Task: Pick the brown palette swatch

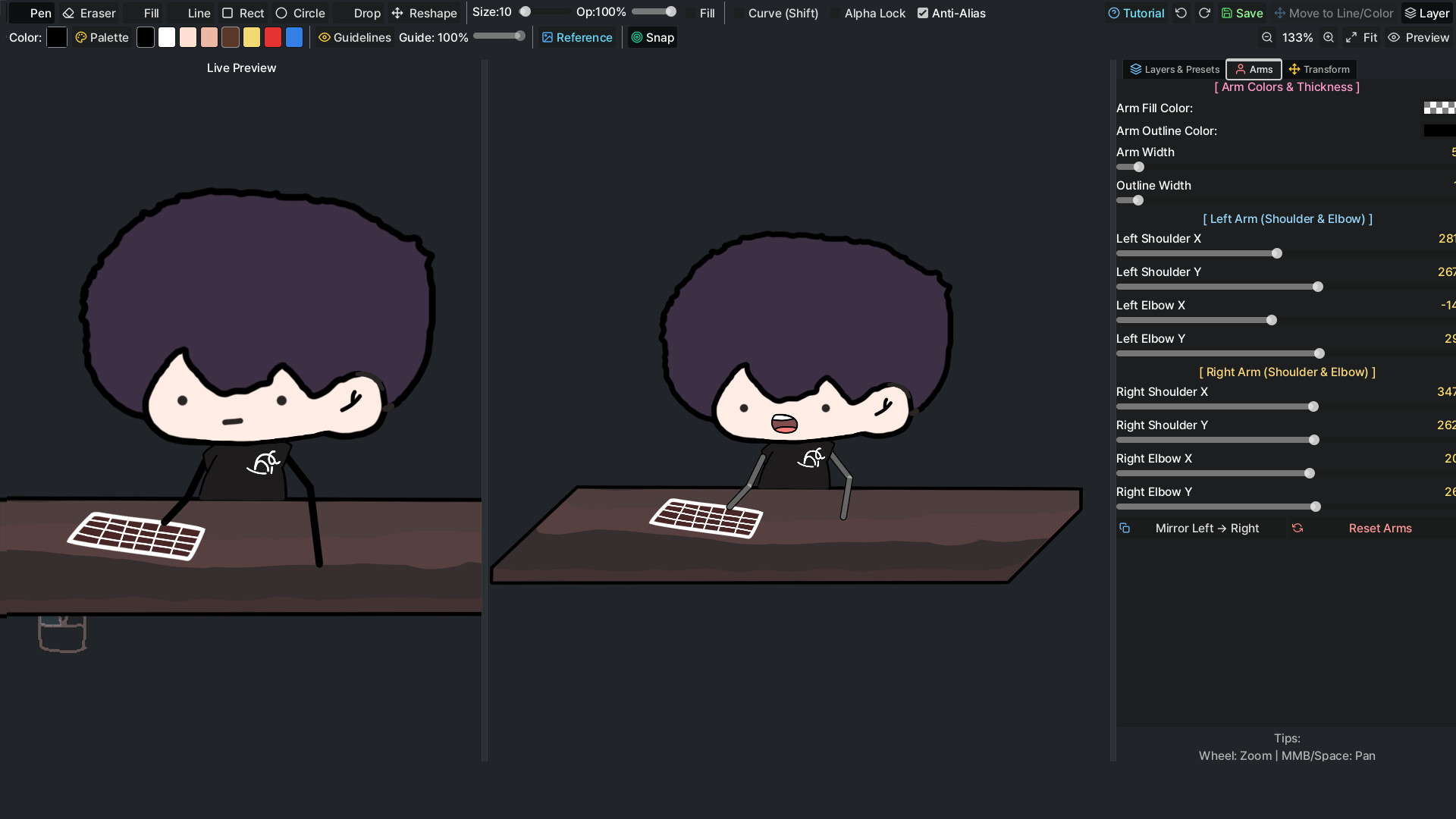Action: (x=231, y=37)
